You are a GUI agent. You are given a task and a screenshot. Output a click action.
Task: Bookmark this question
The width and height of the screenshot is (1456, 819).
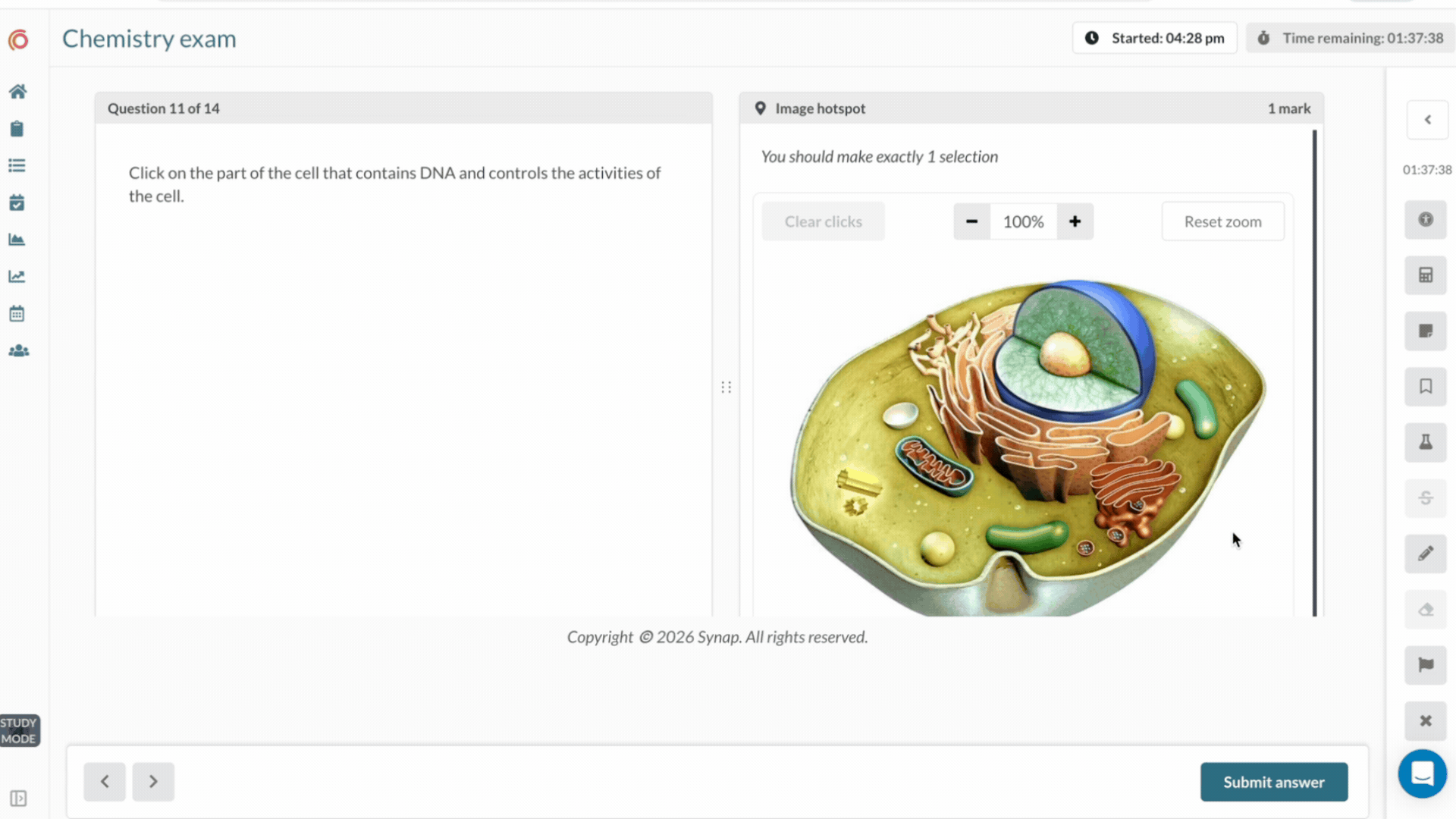[1426, 387]
